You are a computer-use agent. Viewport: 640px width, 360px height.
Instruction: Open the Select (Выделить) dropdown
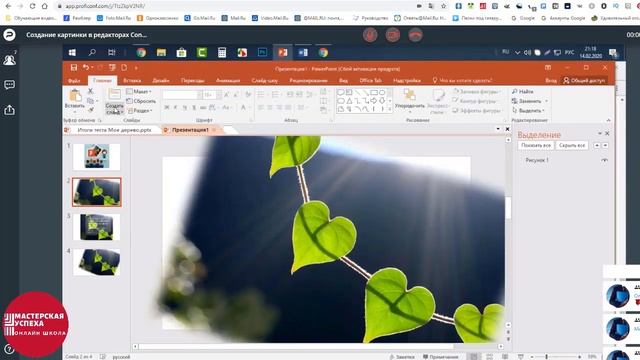click(x=529, y=111)
